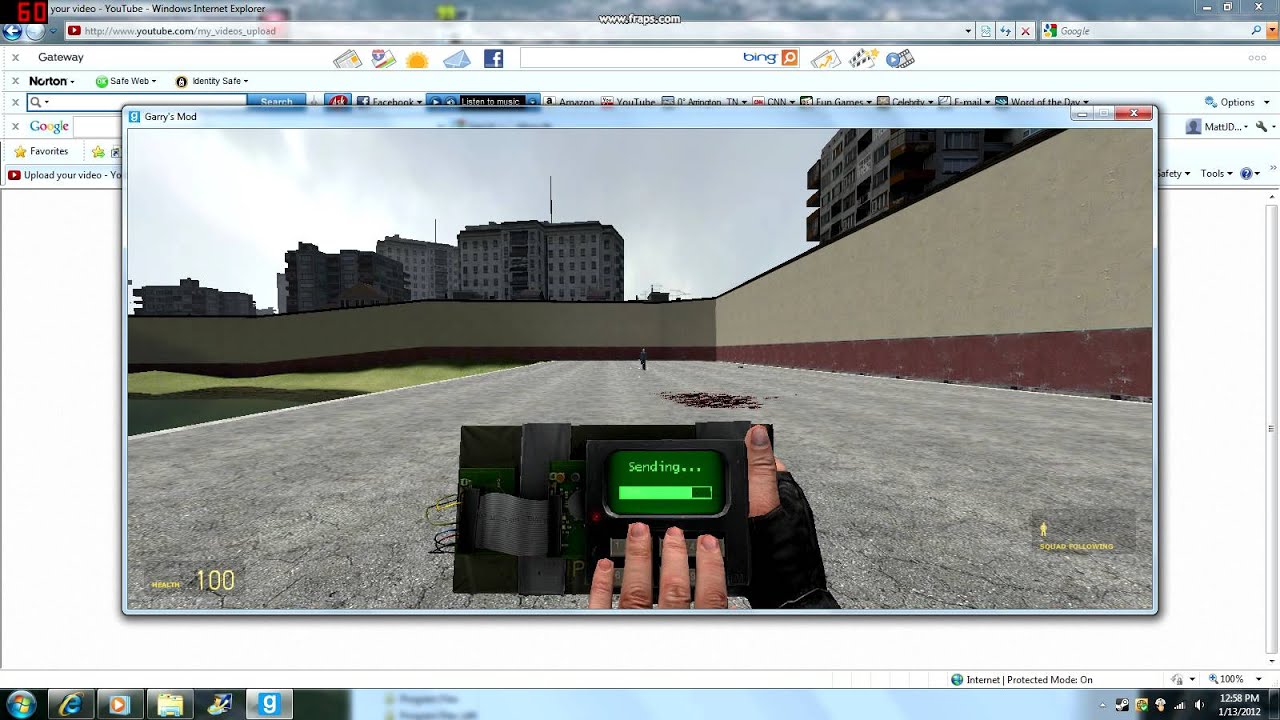The image size is (1280, 720).
Task: Open the photos chart icon on Gateway toolbar
Action: point(826,59)
